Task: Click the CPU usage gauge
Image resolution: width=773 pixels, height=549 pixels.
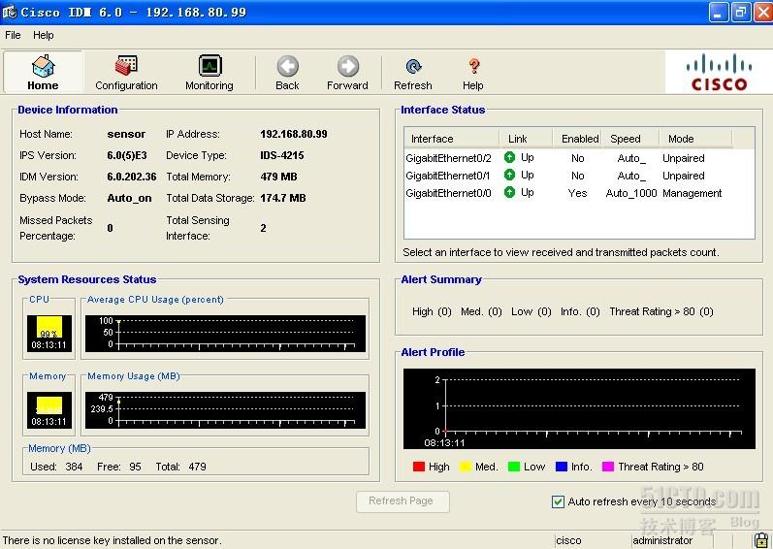Action: (x=49, y=333)
